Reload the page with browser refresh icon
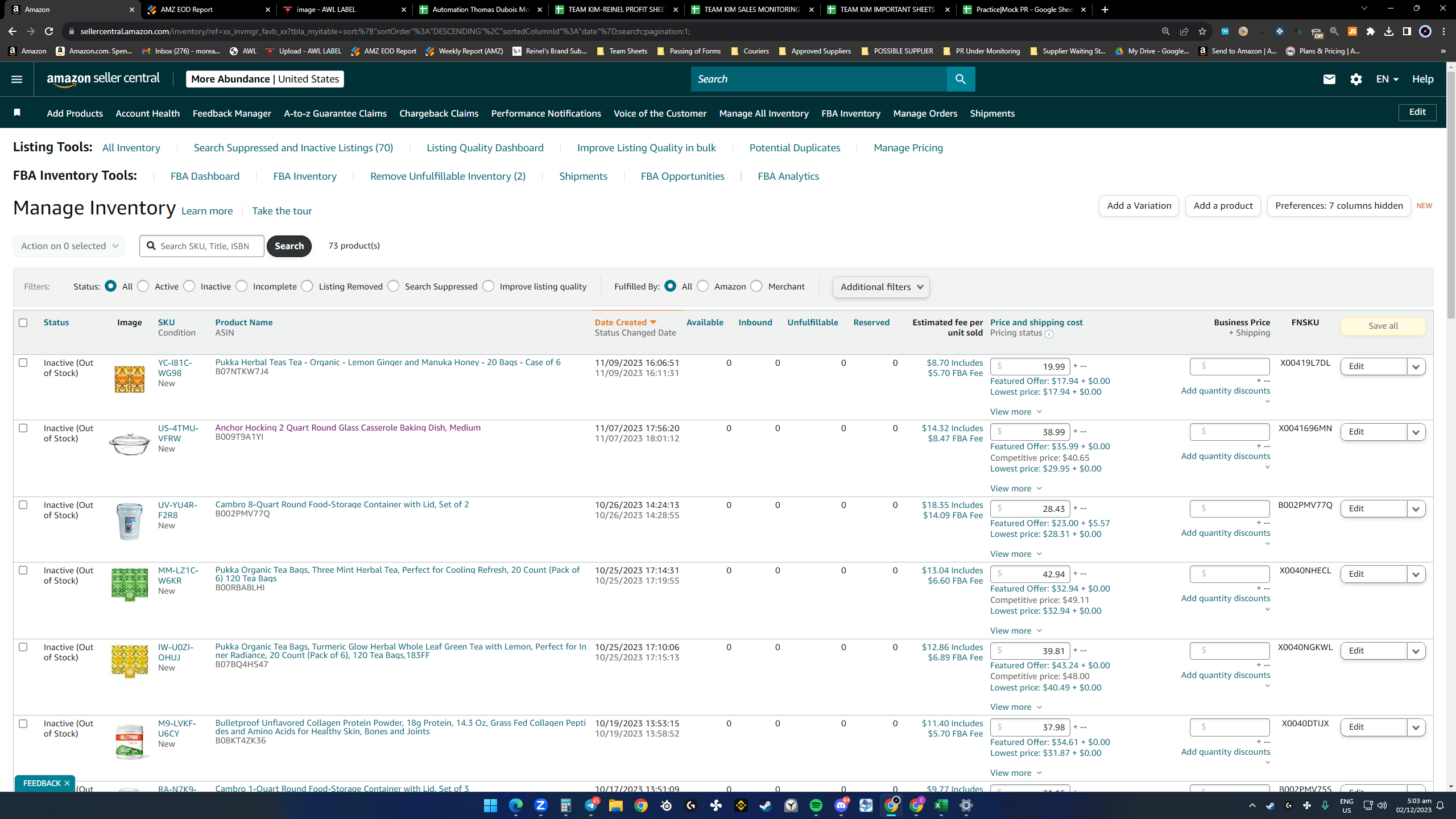 click(x=49, y=31)
